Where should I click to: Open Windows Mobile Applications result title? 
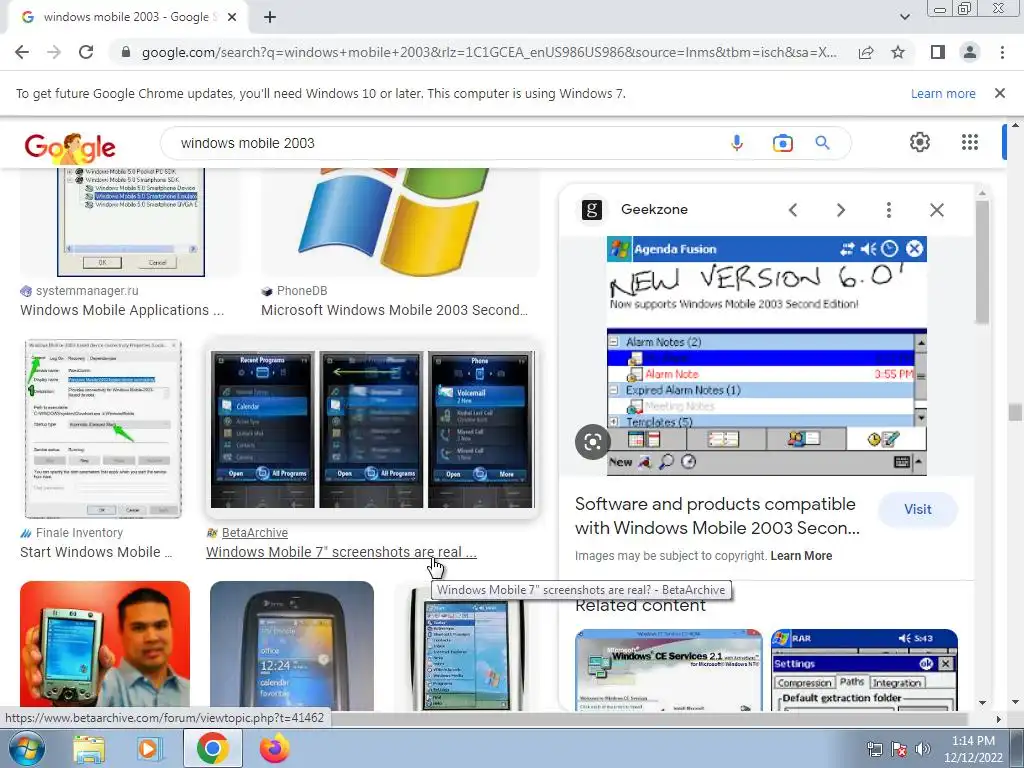tap(122, 310)
